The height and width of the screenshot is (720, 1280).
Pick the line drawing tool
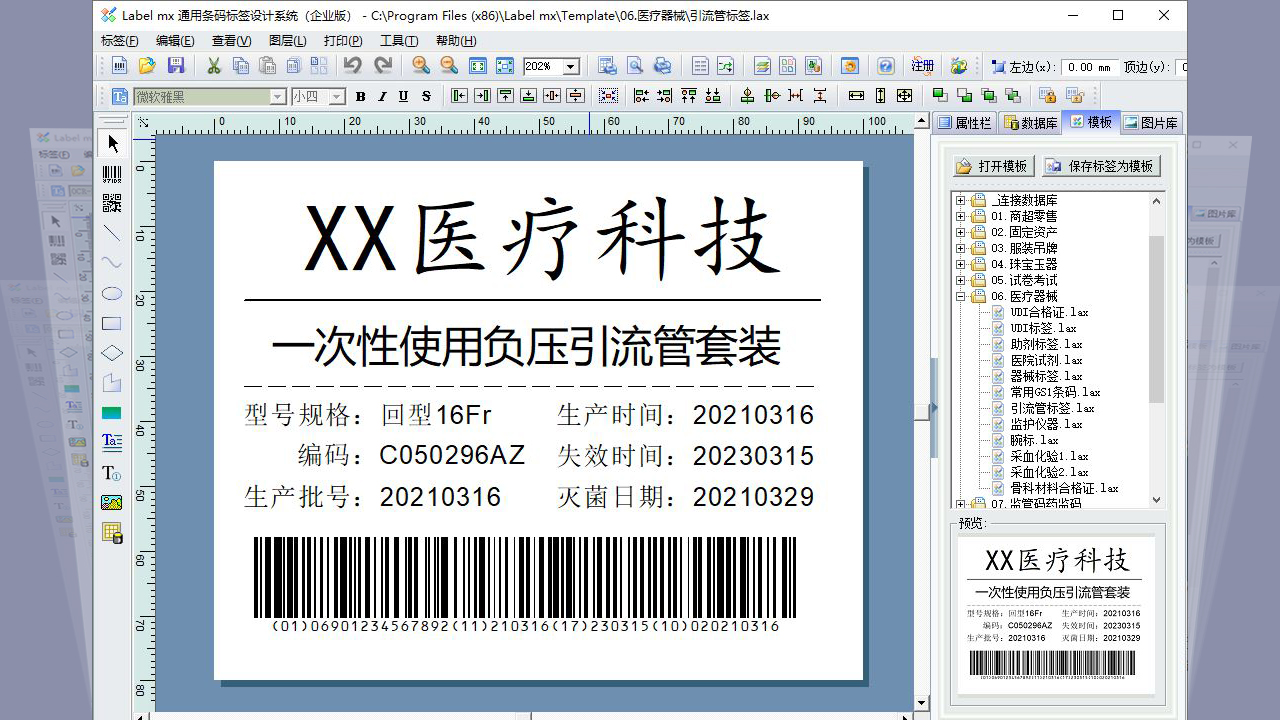(112, 233)
